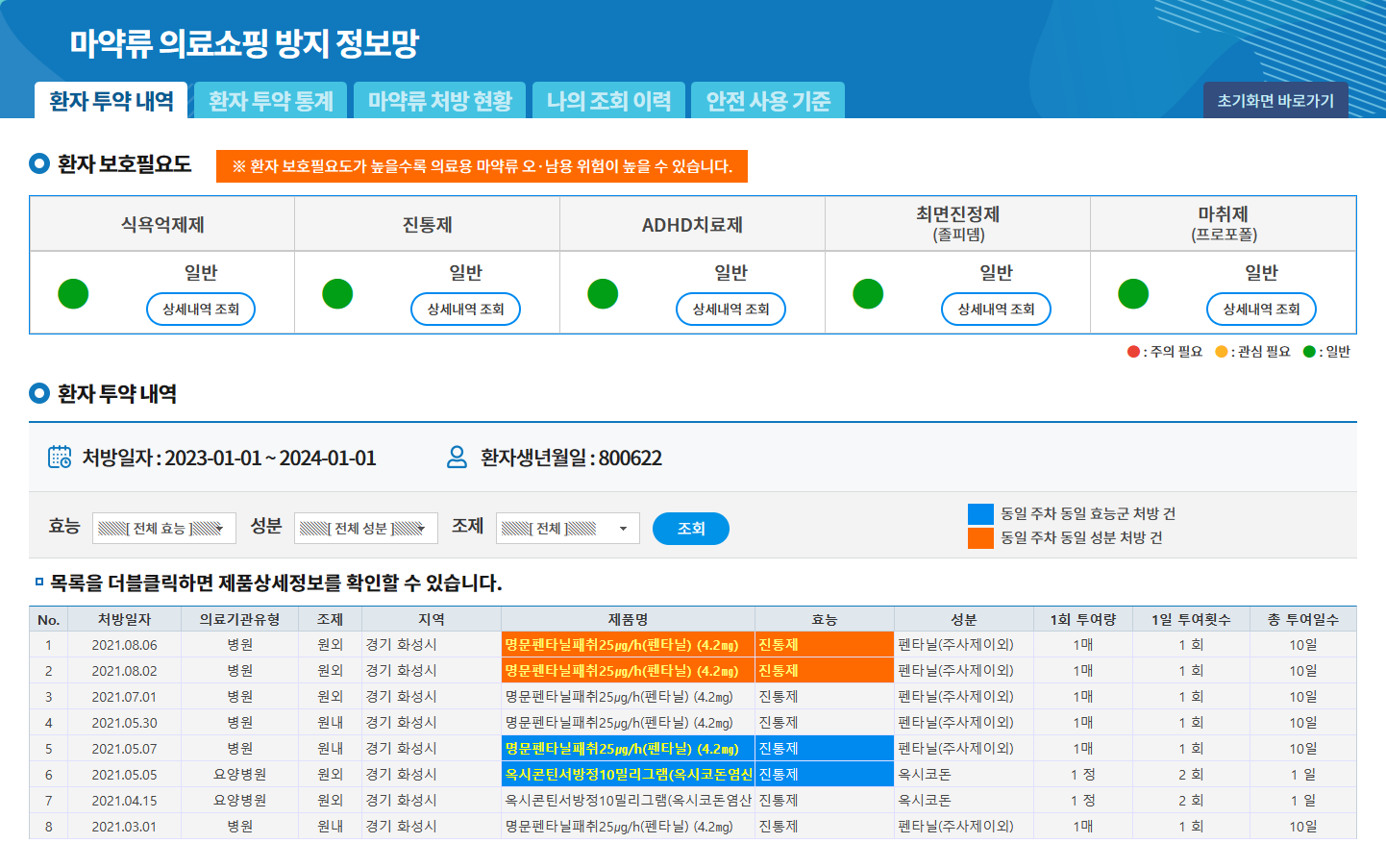
Task: Expand the 조제 dropdown filter
Action: coord(567,528)
